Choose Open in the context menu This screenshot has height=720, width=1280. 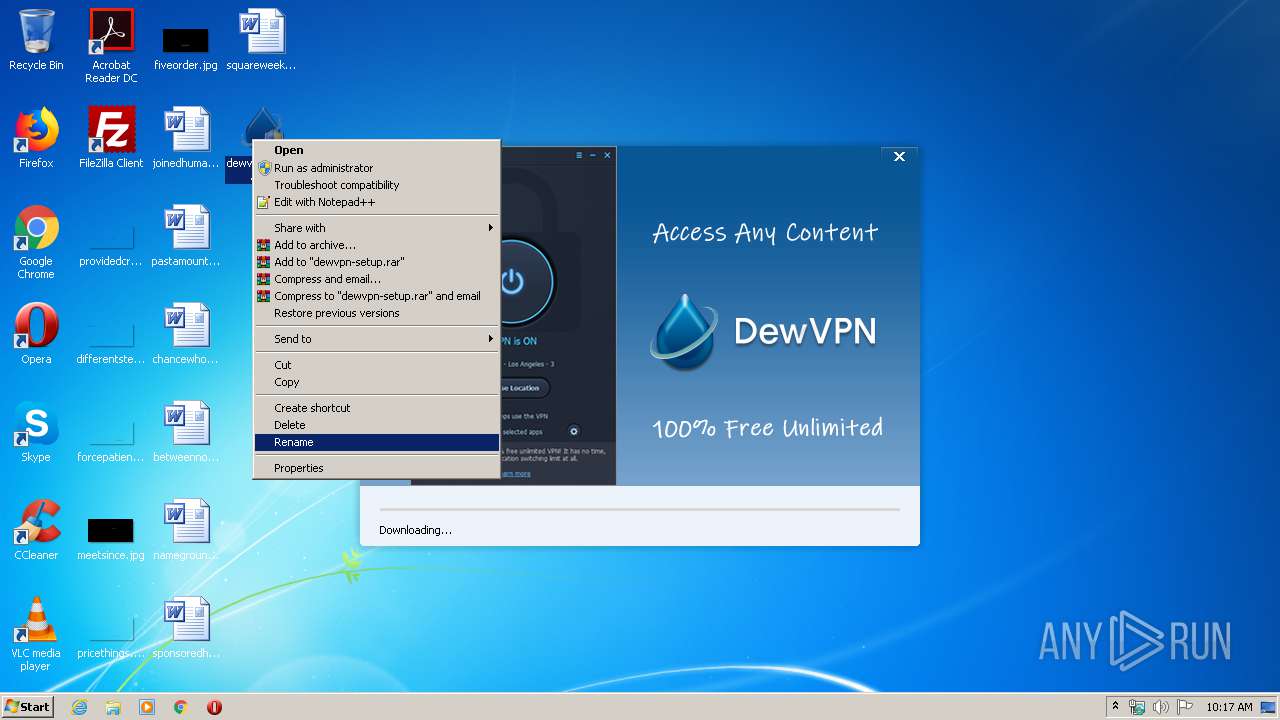(x=377, y=151)
